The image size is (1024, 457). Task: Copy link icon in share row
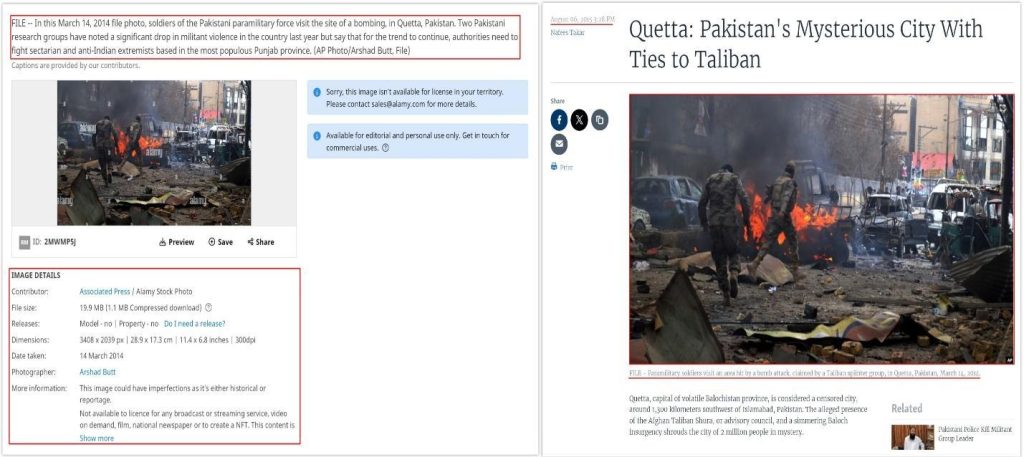(x=600, y=119)
